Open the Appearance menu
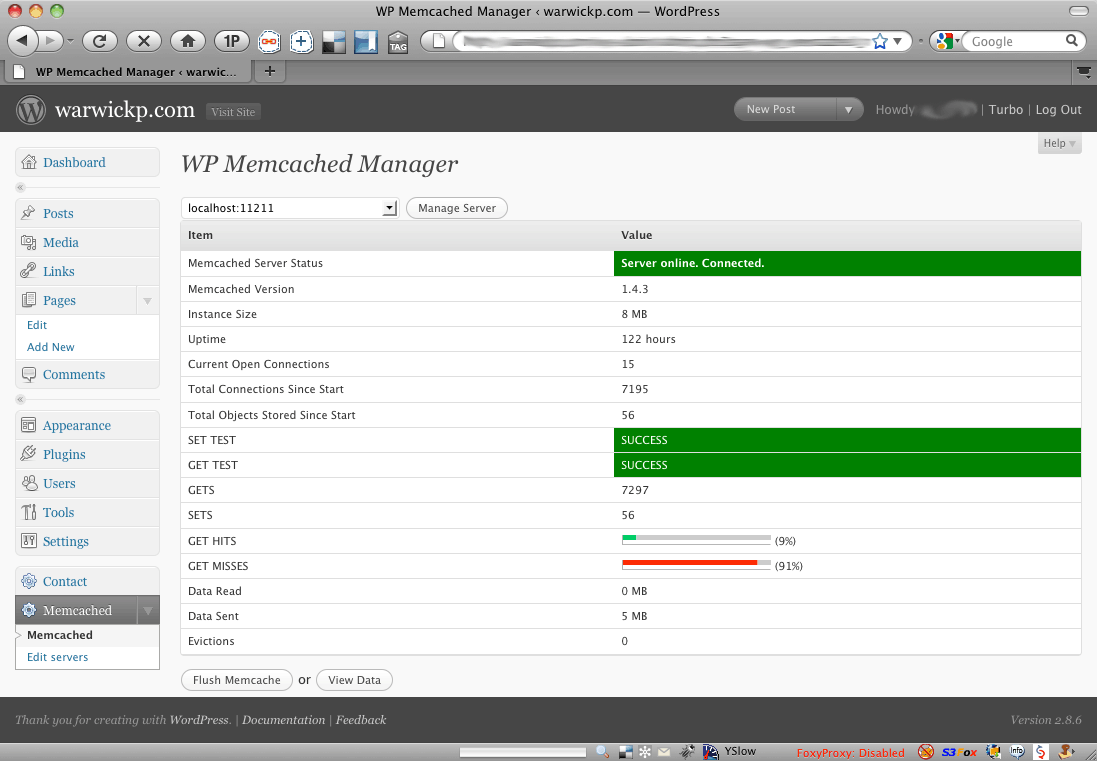1097x761 pixels. point(77,425)
